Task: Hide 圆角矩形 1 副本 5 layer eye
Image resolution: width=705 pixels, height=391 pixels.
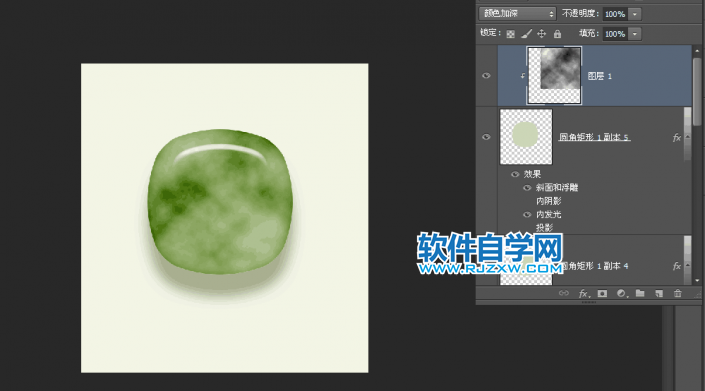Action: pyautogui.click(x=486, y=137)
